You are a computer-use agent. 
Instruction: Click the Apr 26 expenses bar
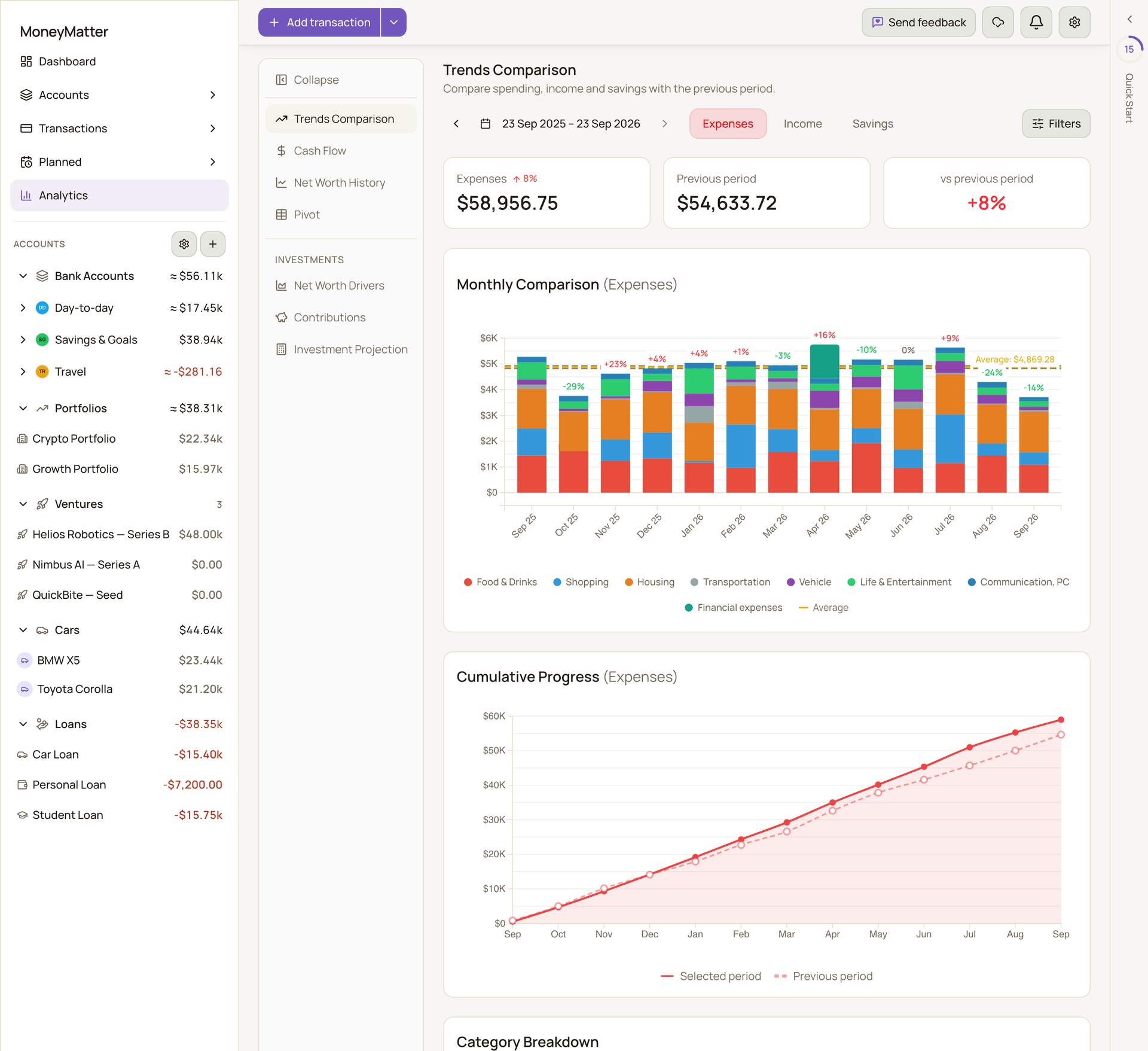825,419
